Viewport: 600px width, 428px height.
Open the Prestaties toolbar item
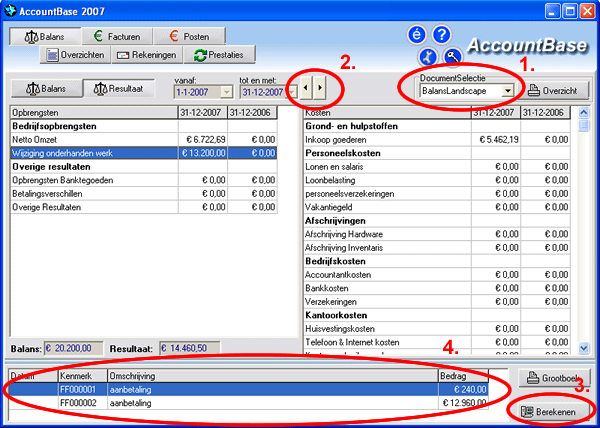coord(224,55)
